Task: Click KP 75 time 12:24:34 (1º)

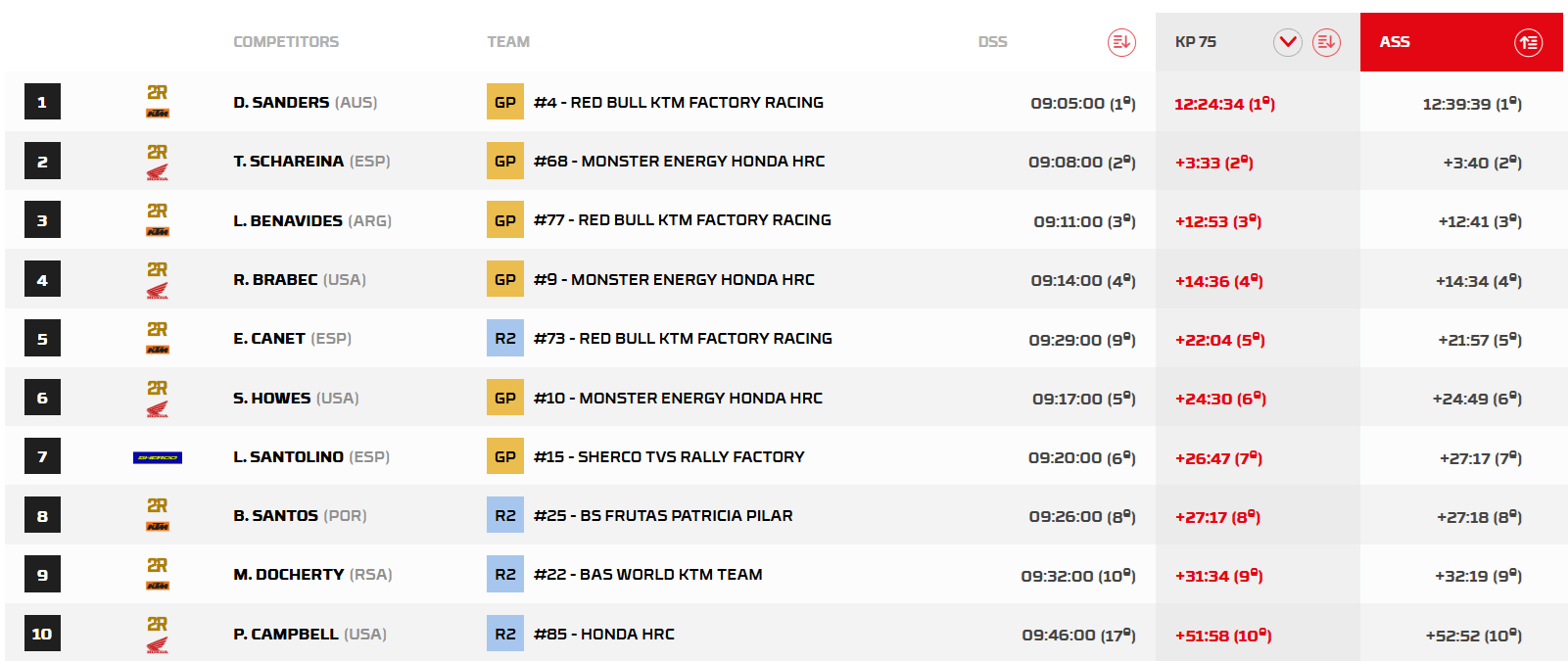Action: pos(1224,103)
